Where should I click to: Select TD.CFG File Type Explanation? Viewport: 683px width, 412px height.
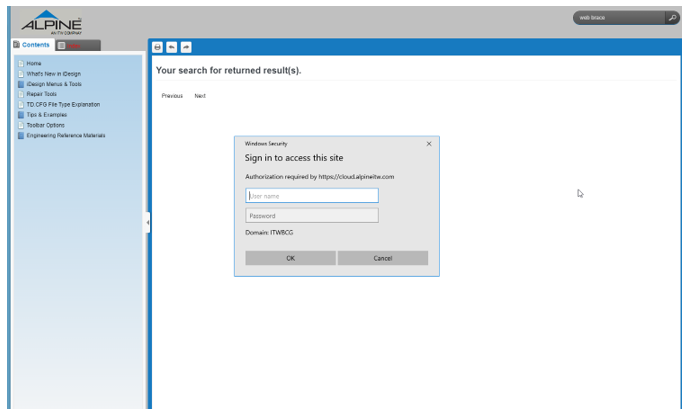click(x=62, y=104)
